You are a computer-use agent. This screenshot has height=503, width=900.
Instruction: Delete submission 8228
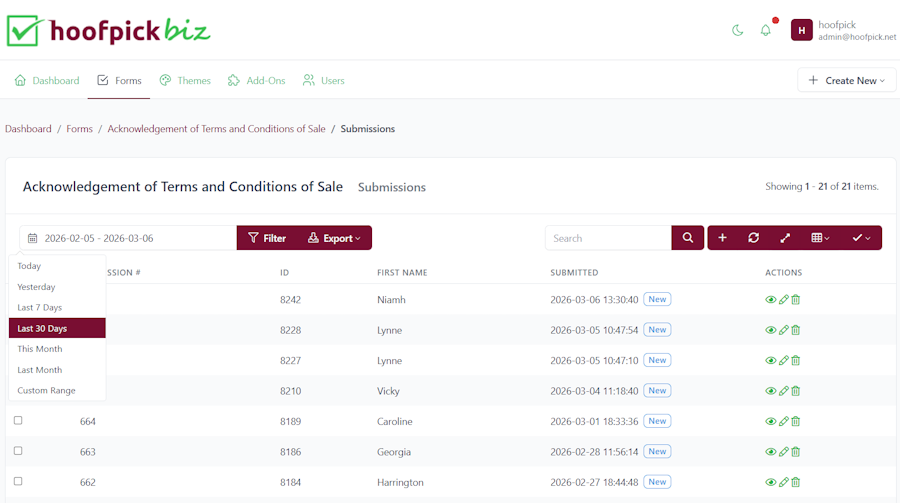click(x=796, y=330)
